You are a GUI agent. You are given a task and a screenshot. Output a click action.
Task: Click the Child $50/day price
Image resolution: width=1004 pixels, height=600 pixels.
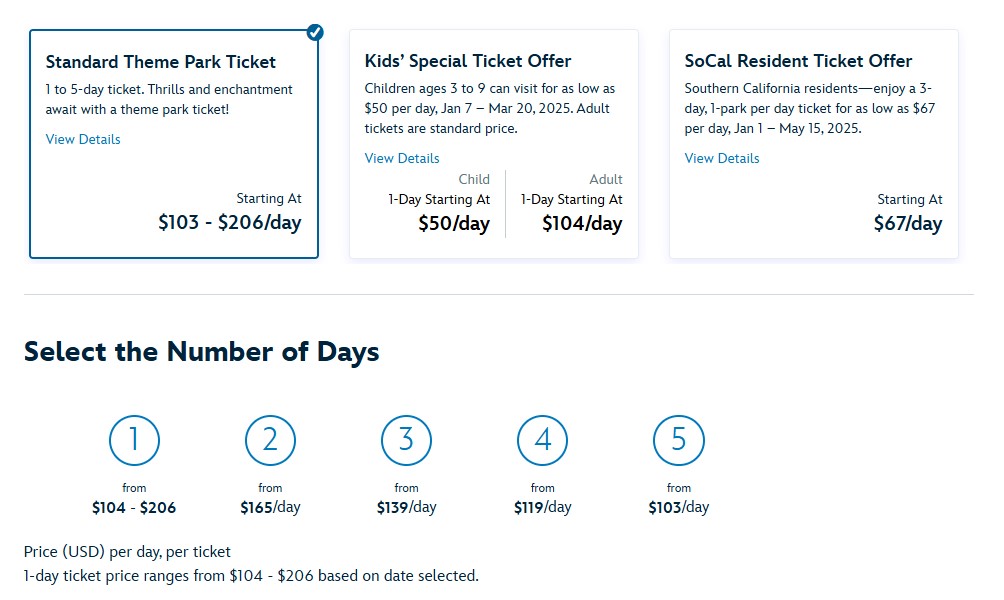453,224
